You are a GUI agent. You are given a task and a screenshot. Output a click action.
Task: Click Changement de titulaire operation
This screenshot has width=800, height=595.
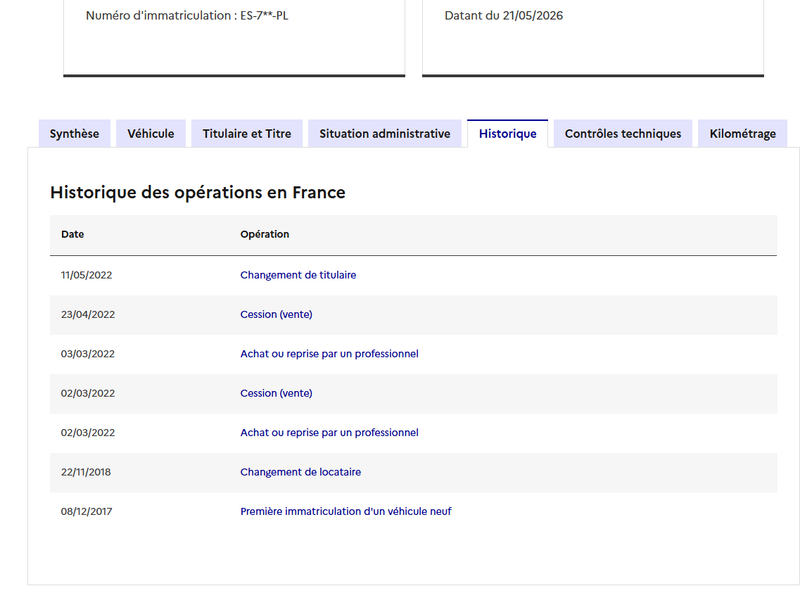(298, 275)
